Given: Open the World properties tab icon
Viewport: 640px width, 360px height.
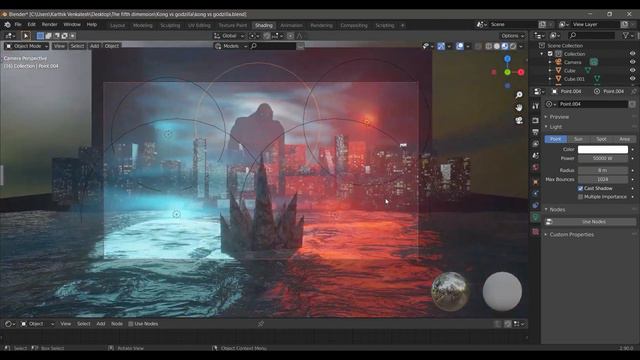Looking at the screenshot, I should [536, 167].
